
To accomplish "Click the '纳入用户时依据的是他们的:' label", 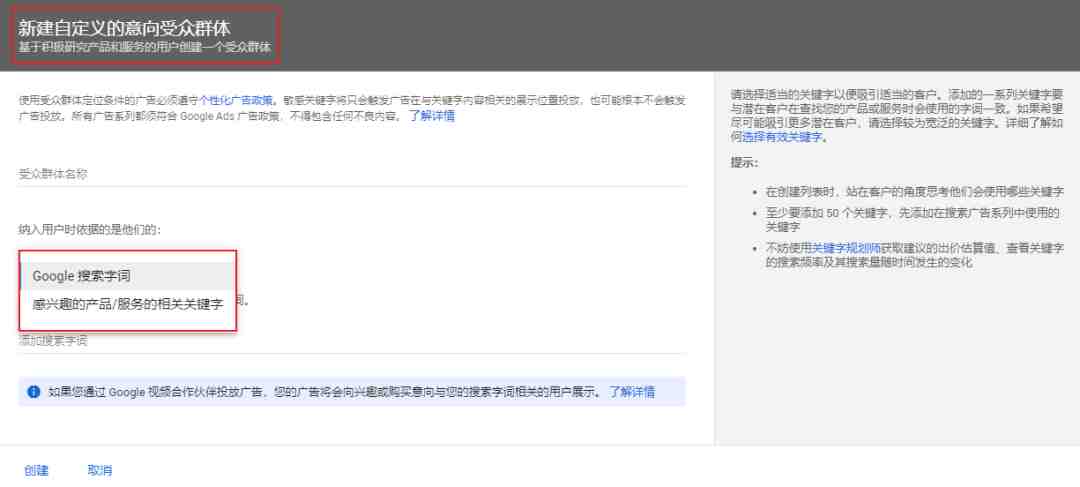I will click(x=90, y=229).
